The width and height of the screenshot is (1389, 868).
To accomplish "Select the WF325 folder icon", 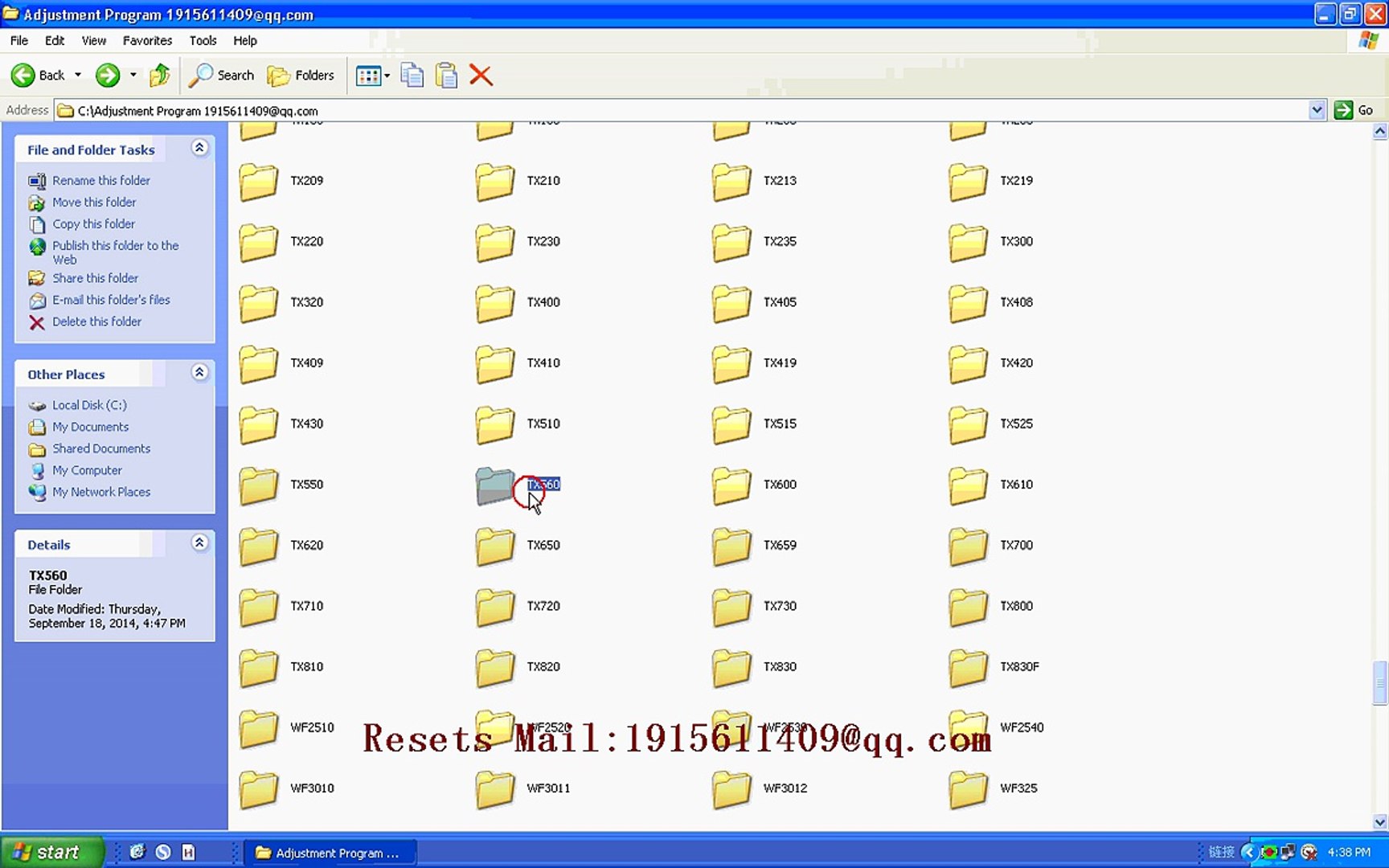I will click(x=969, y=789).
